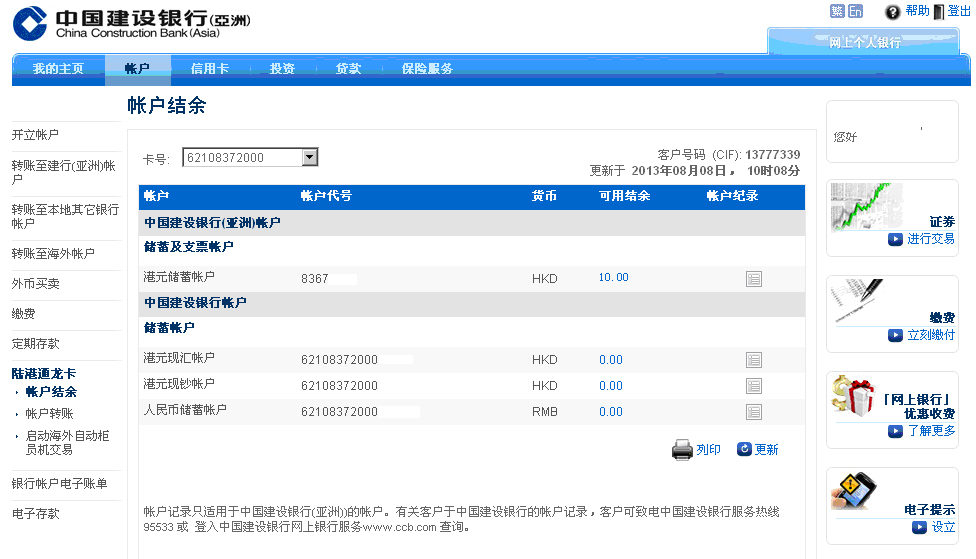Click the 帐户纪录 column header
The image size is (976, 559).
732,196
